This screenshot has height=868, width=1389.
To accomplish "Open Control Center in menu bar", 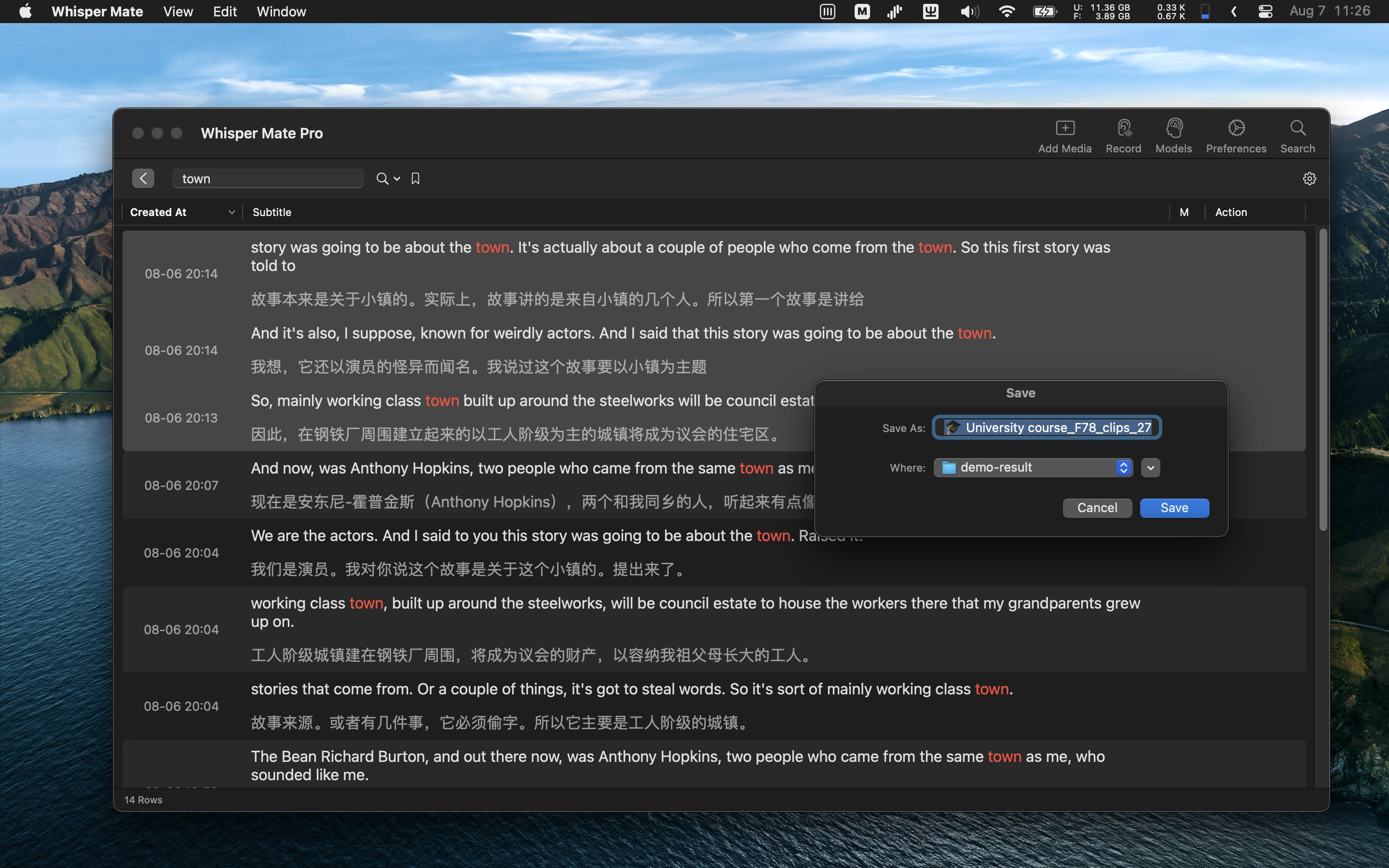I will [1265, 12].
